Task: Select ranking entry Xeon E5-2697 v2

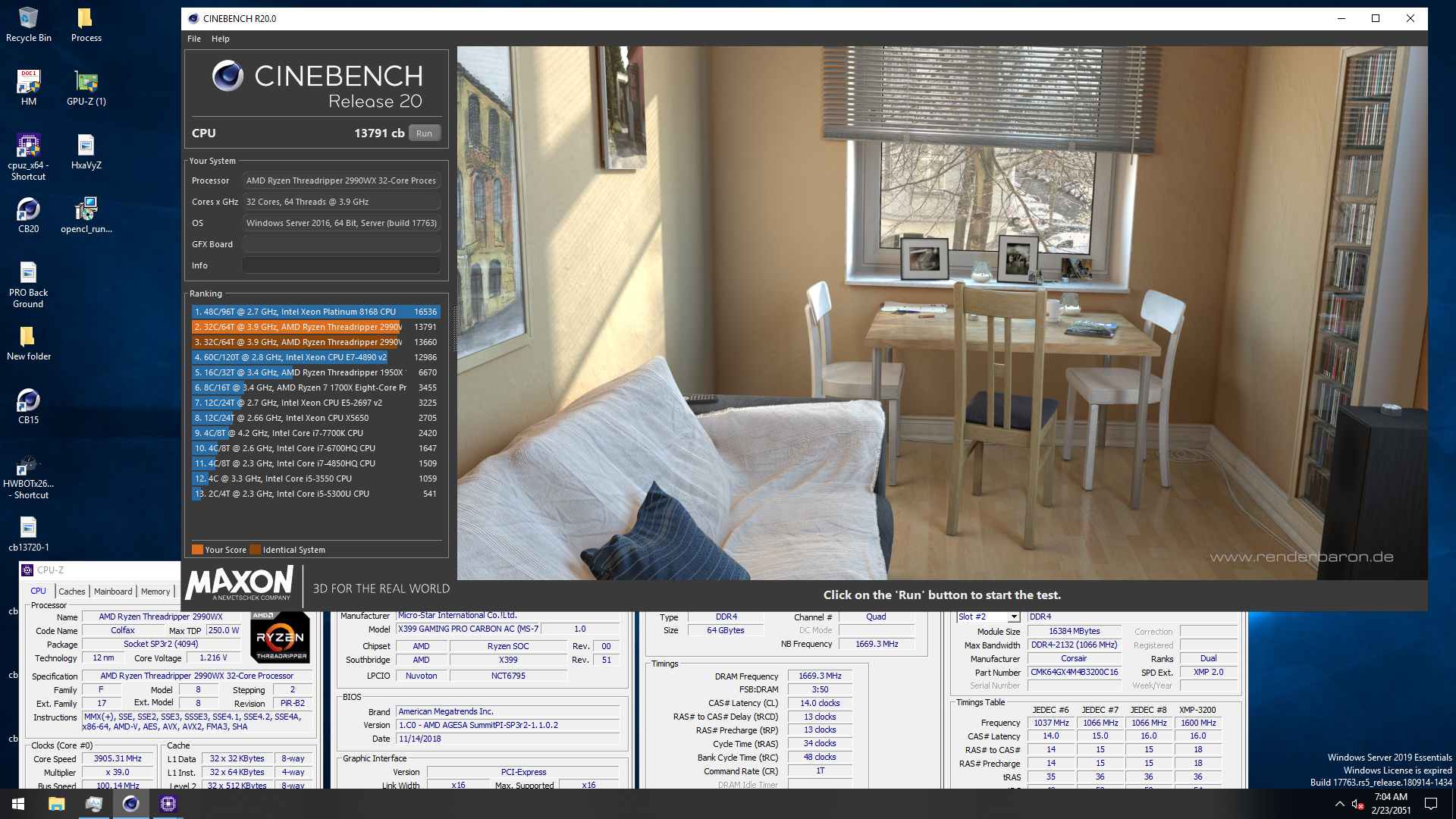Action: coord(315,403)
